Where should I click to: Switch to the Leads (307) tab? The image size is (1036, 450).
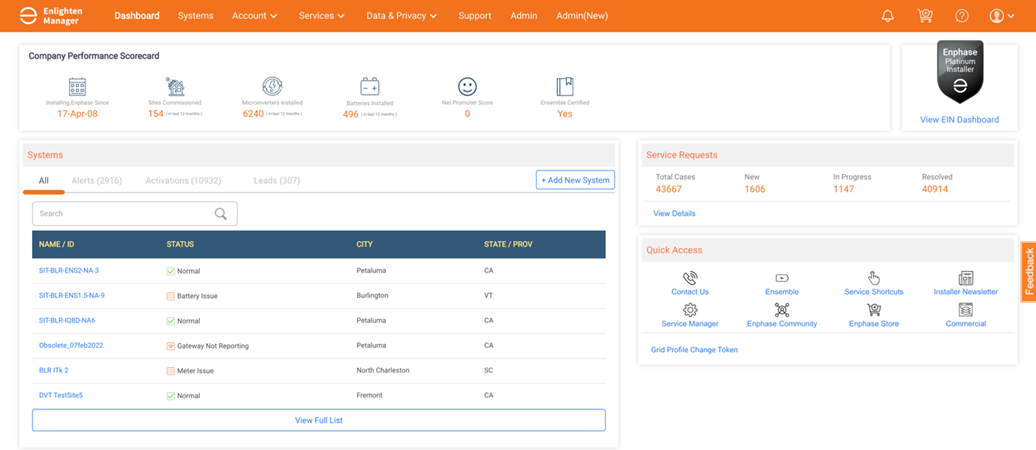[277, 180]
